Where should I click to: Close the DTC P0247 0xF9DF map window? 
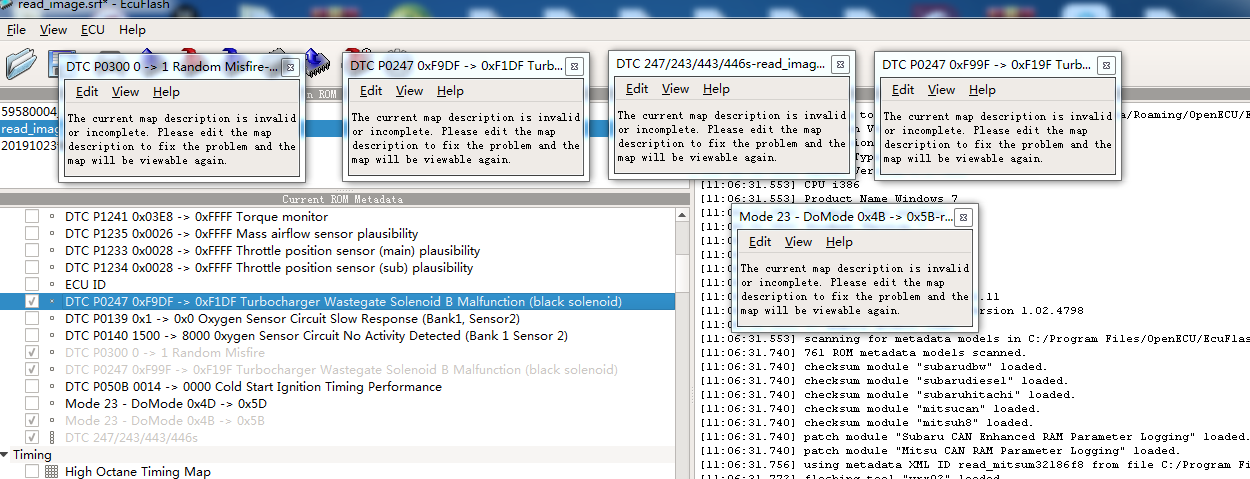(x=573, y=66)
